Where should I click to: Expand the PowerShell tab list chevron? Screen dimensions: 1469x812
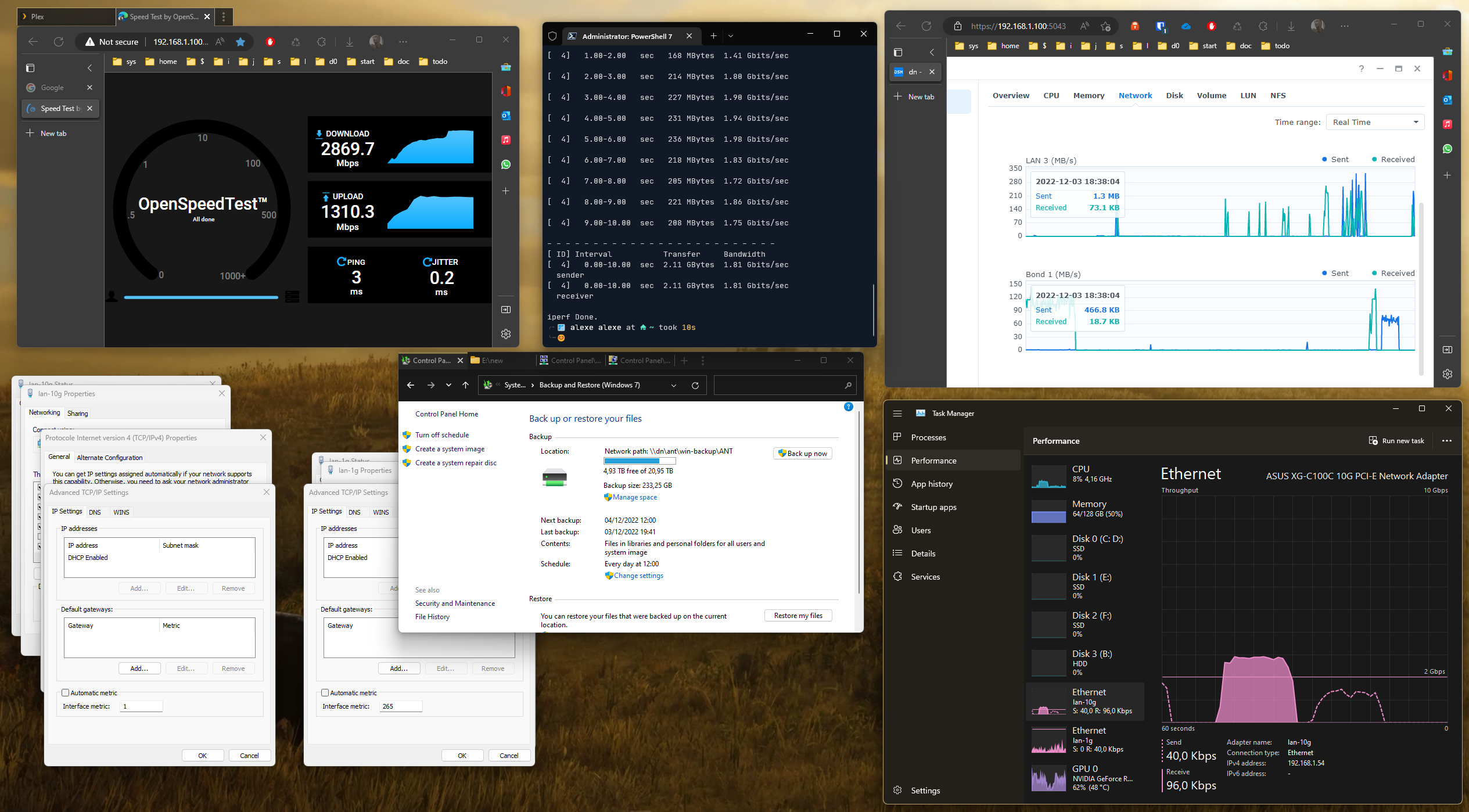pyautogui.click(x=731, y=35)
